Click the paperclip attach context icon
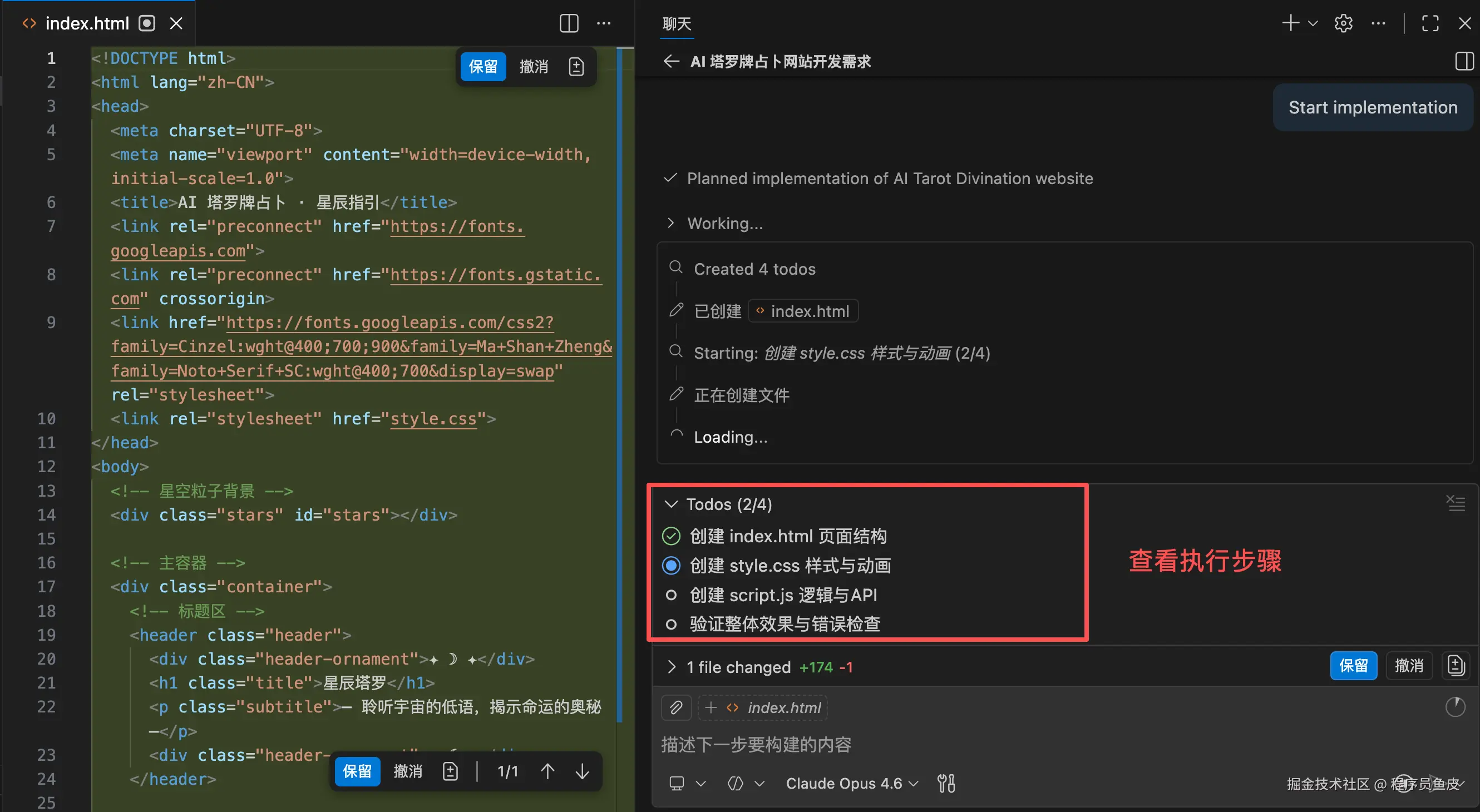 676,707
